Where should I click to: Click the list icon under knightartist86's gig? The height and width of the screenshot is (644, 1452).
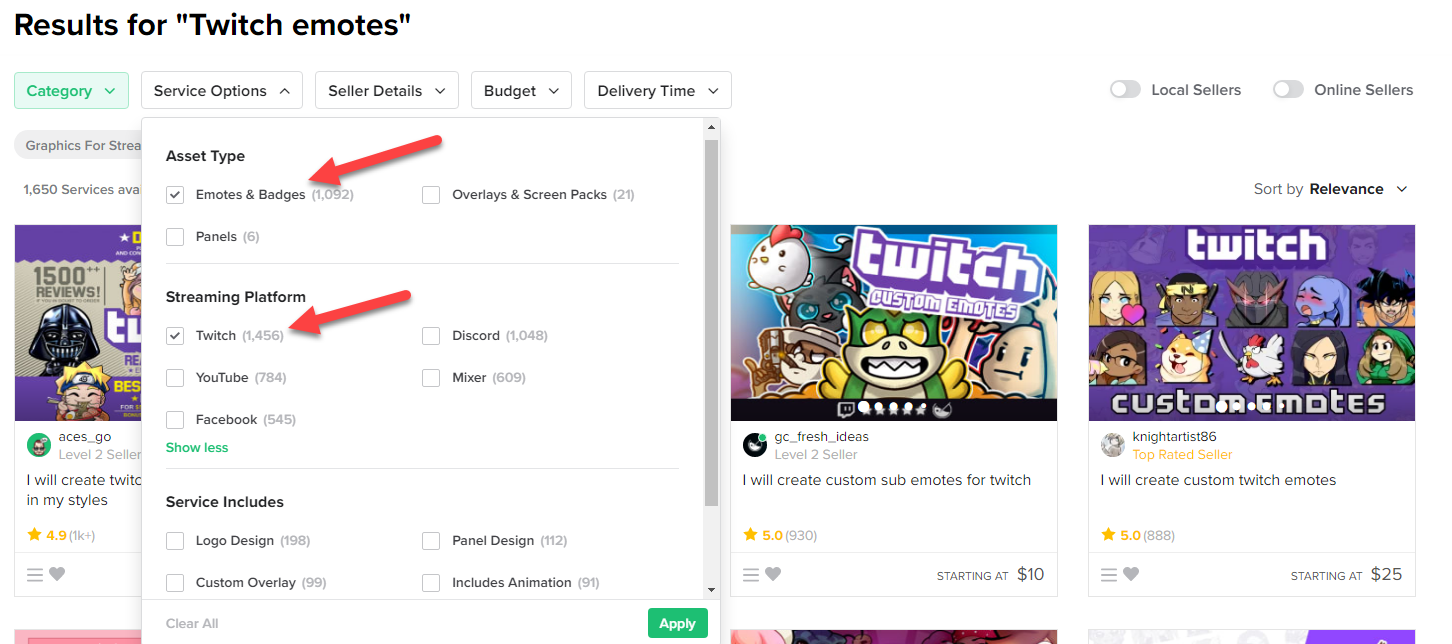click(x=1107, y=574)
